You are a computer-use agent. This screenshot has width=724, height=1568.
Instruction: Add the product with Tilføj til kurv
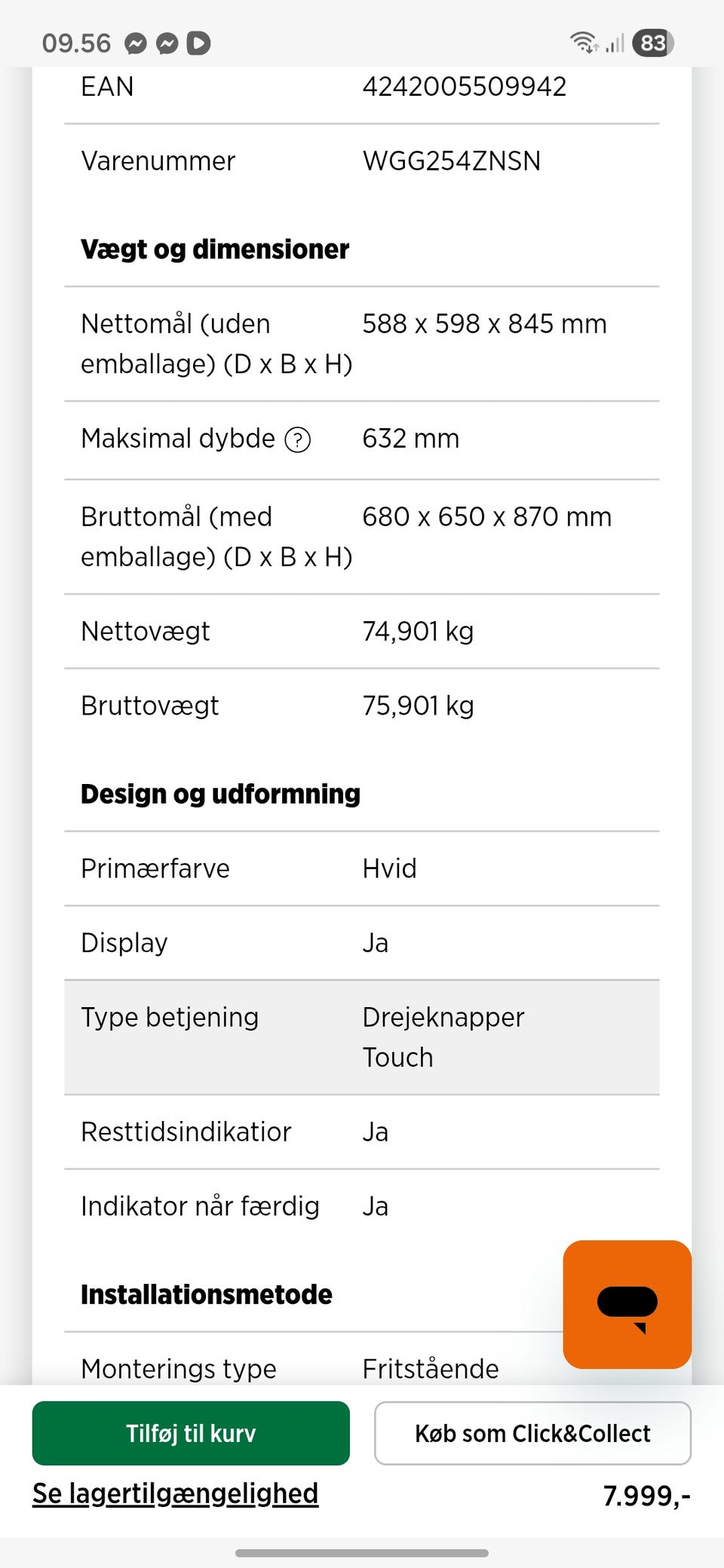click(x=191, y=1433)
